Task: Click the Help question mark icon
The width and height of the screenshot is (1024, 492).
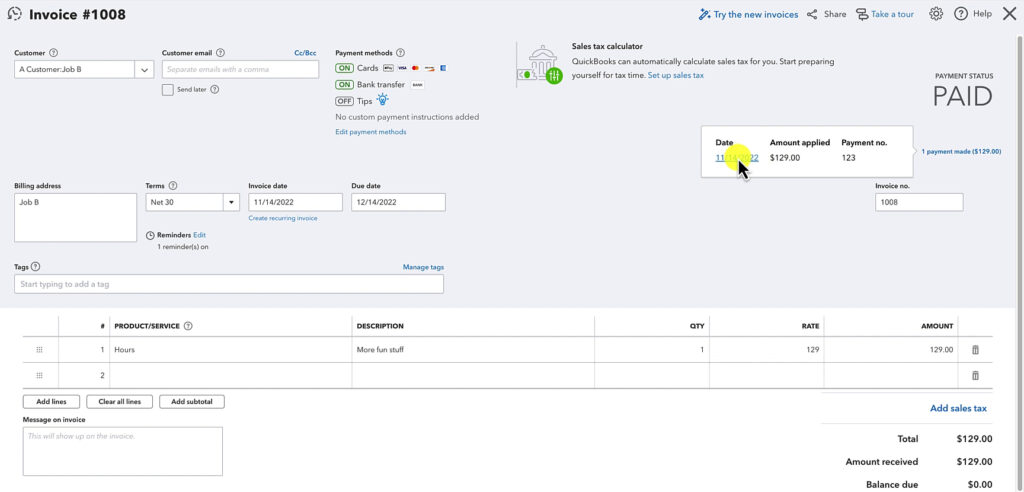Action: coord(961,14)
